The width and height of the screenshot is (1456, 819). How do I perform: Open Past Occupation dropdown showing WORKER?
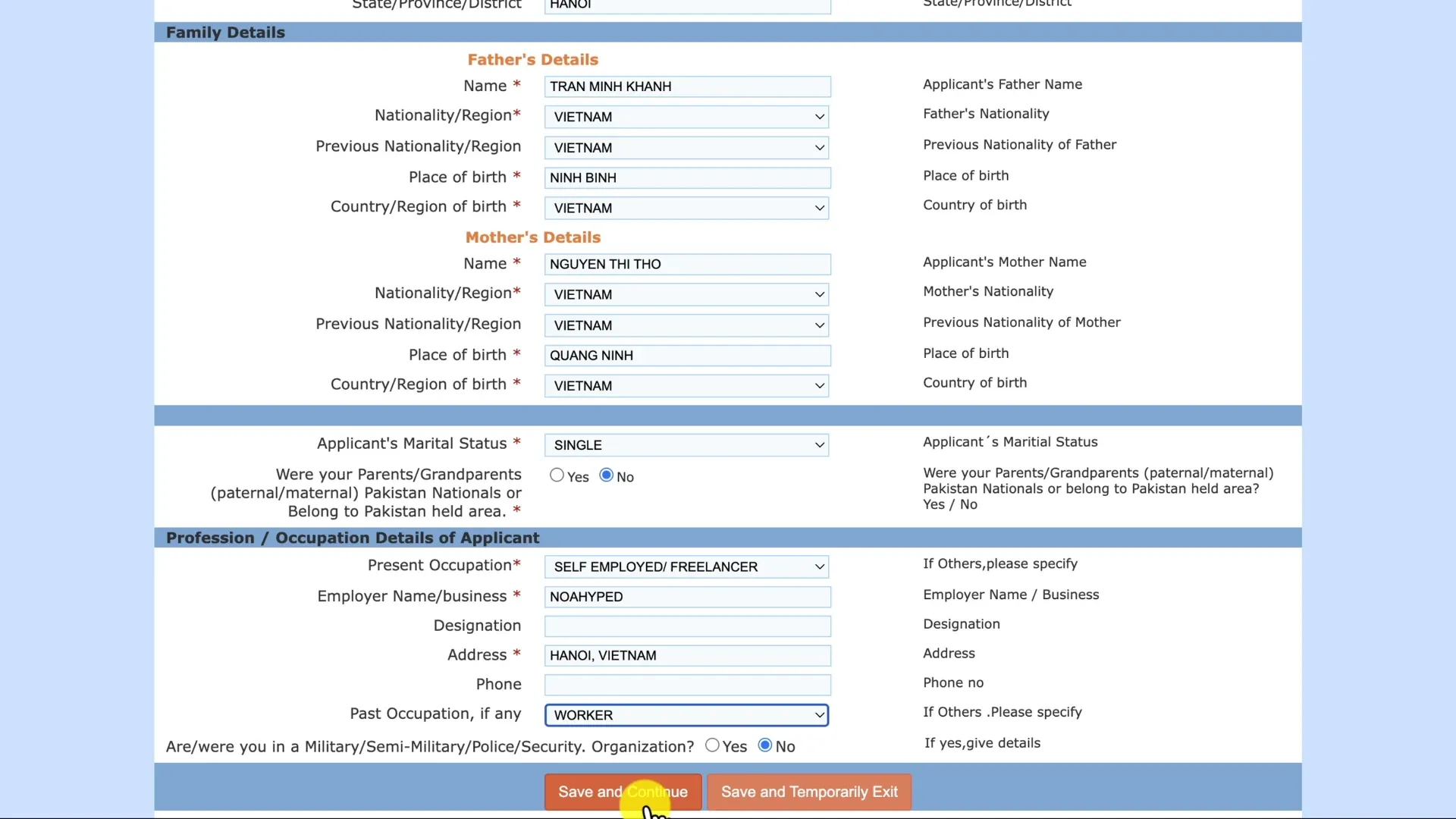click(686, 715)
